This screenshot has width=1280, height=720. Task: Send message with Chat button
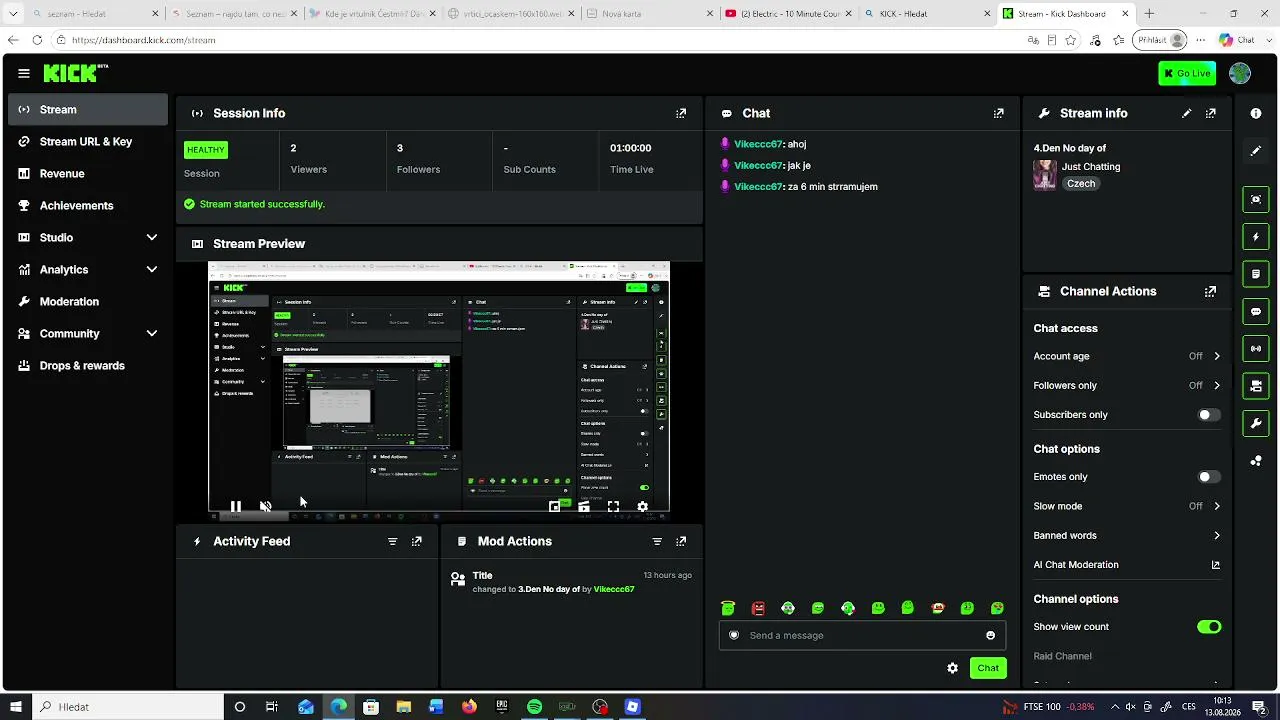point(988,668)
